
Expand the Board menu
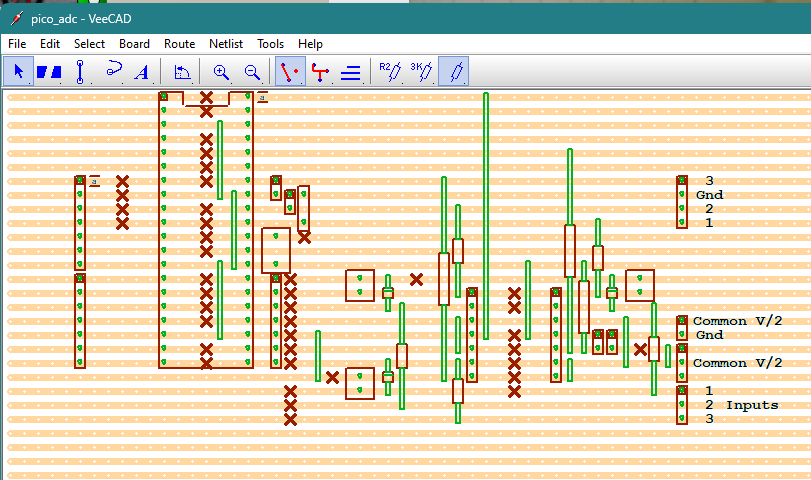(134, 44)
